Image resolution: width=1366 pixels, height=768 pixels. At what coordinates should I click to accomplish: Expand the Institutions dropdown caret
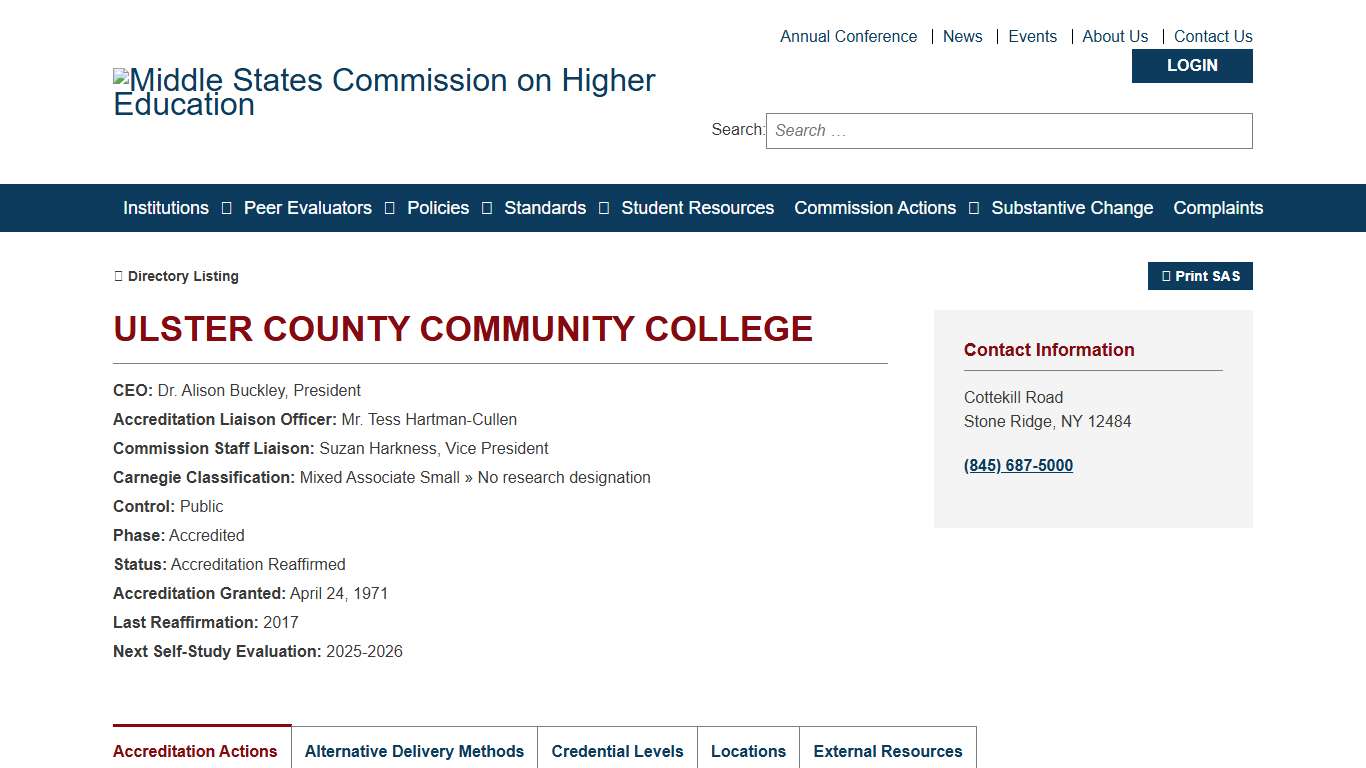click(226, 208)
